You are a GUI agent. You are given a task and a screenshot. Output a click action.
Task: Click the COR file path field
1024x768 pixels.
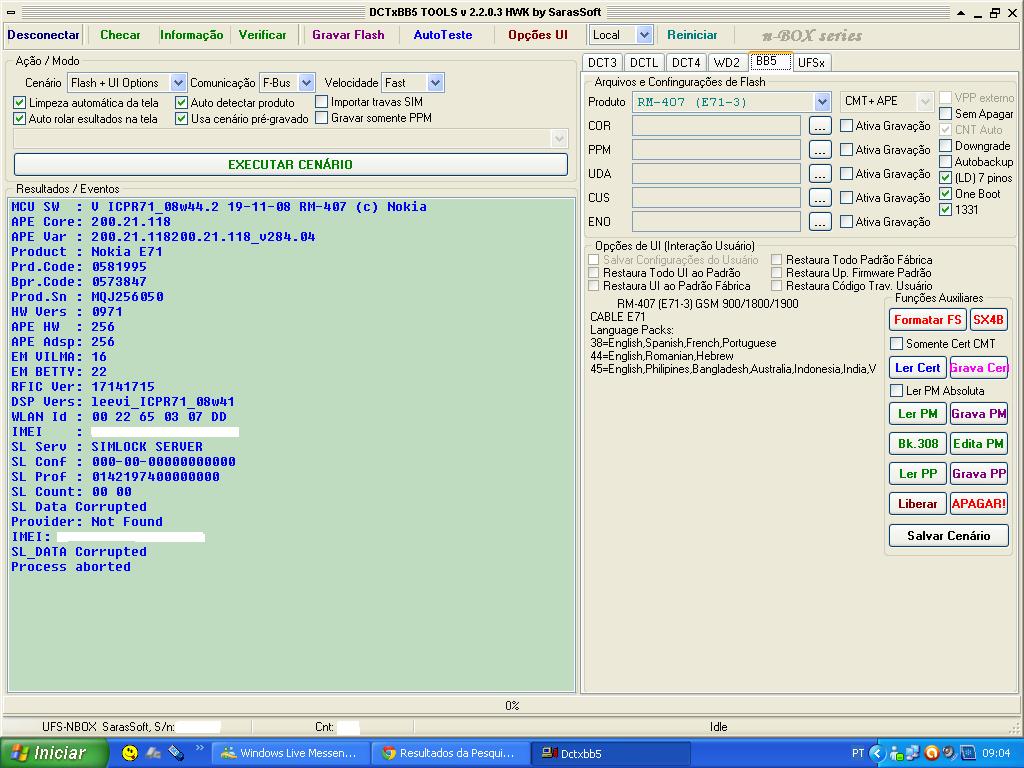[x=716, y=125]
